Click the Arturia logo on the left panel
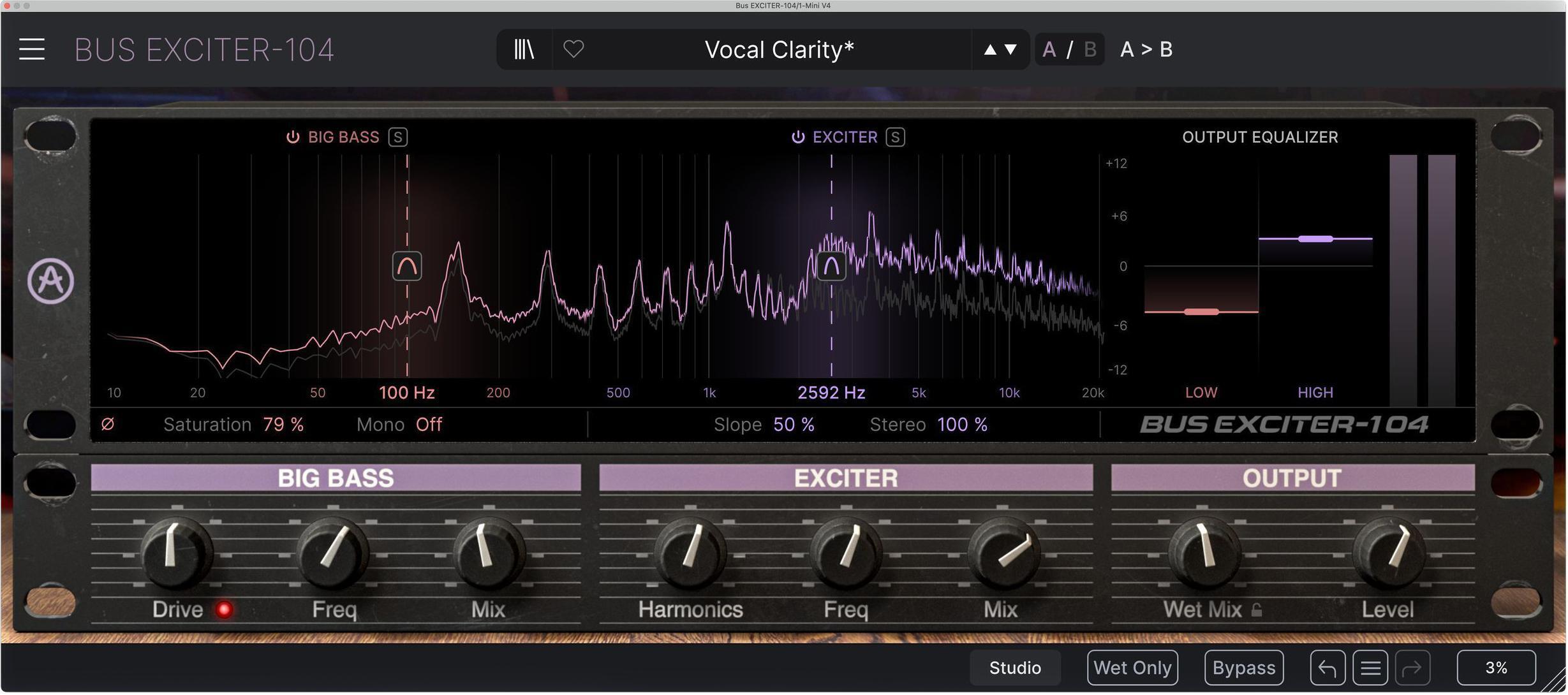The height and width of the screenshot is (695, 1568). 51,281
